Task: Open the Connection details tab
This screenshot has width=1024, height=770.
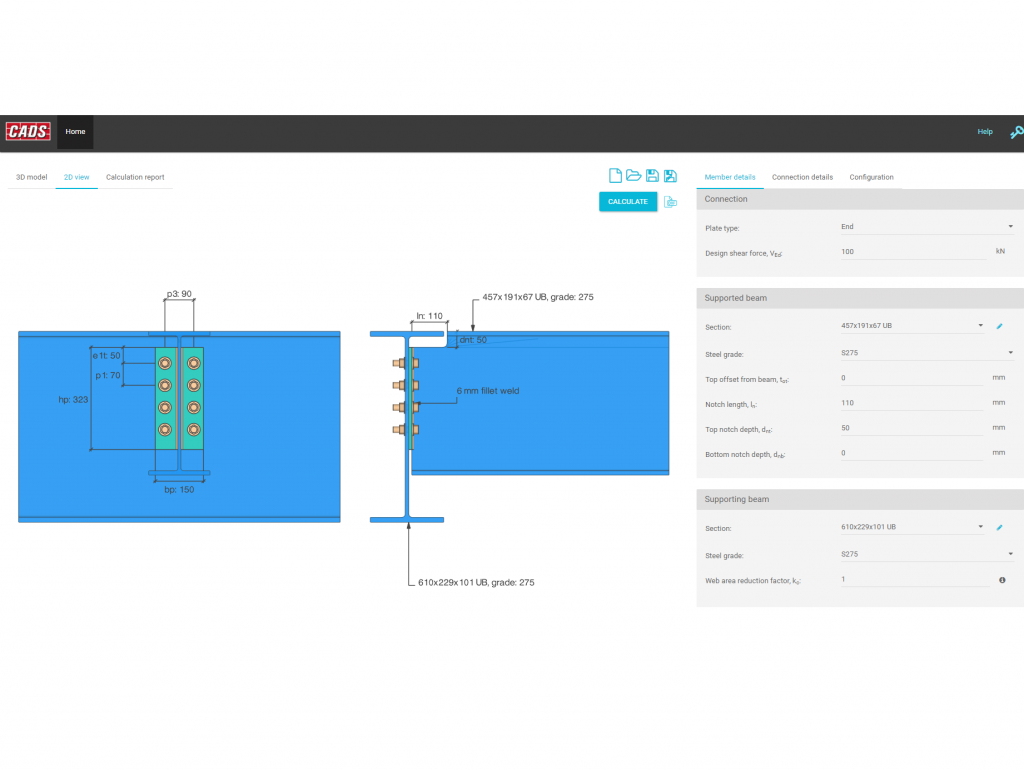Action: coord(802,177)
